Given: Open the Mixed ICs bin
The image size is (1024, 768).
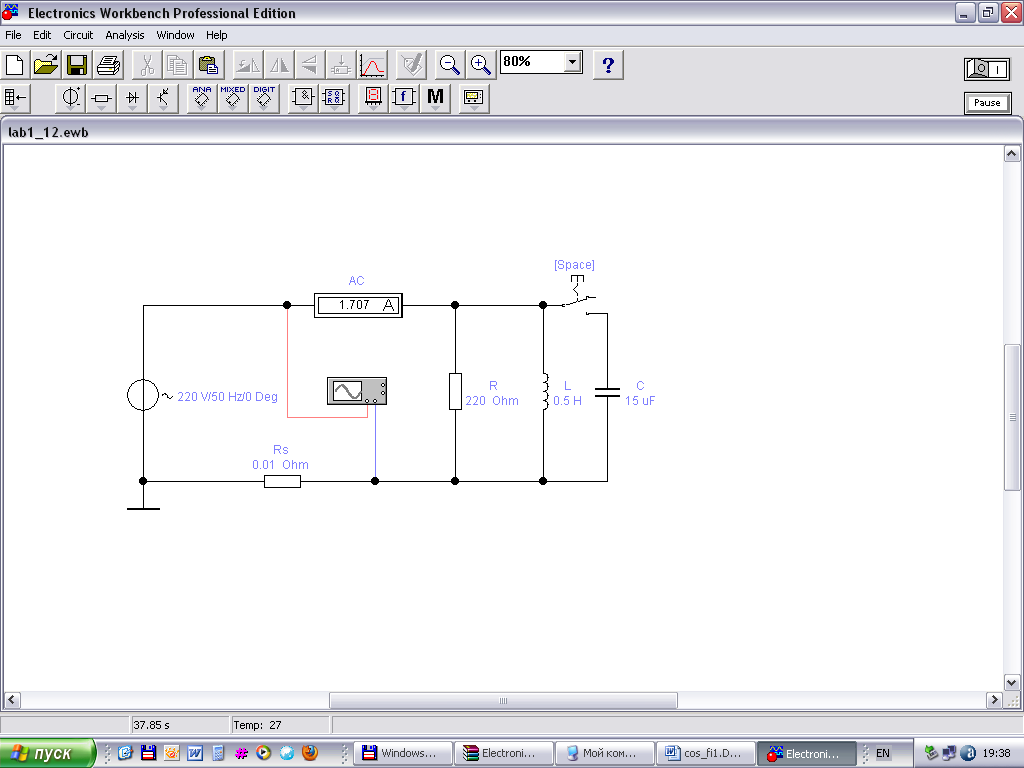Looking at the screenshot, I should [233, 98].
